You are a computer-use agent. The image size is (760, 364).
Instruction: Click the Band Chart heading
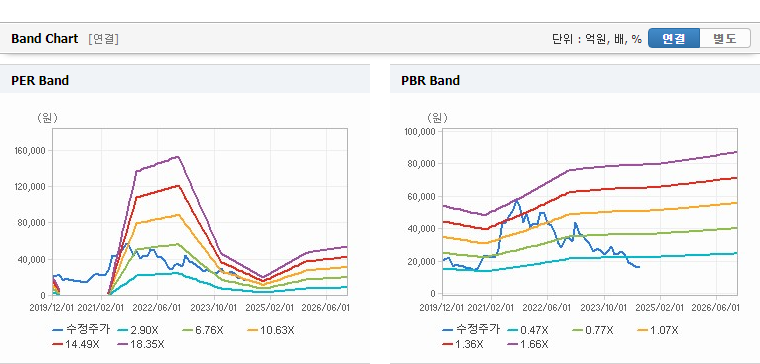click(45, 39)
